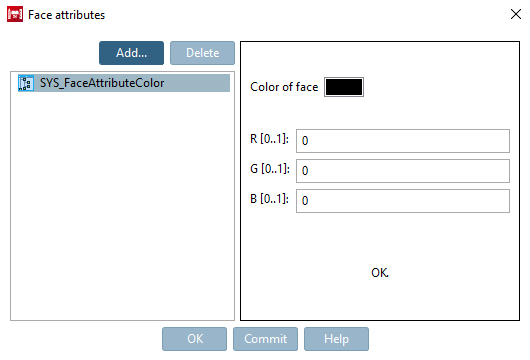This screenshot has height=360, width=530.
Task: Click the Commit button
Action: pyautogui.click(x=265, y=339)
